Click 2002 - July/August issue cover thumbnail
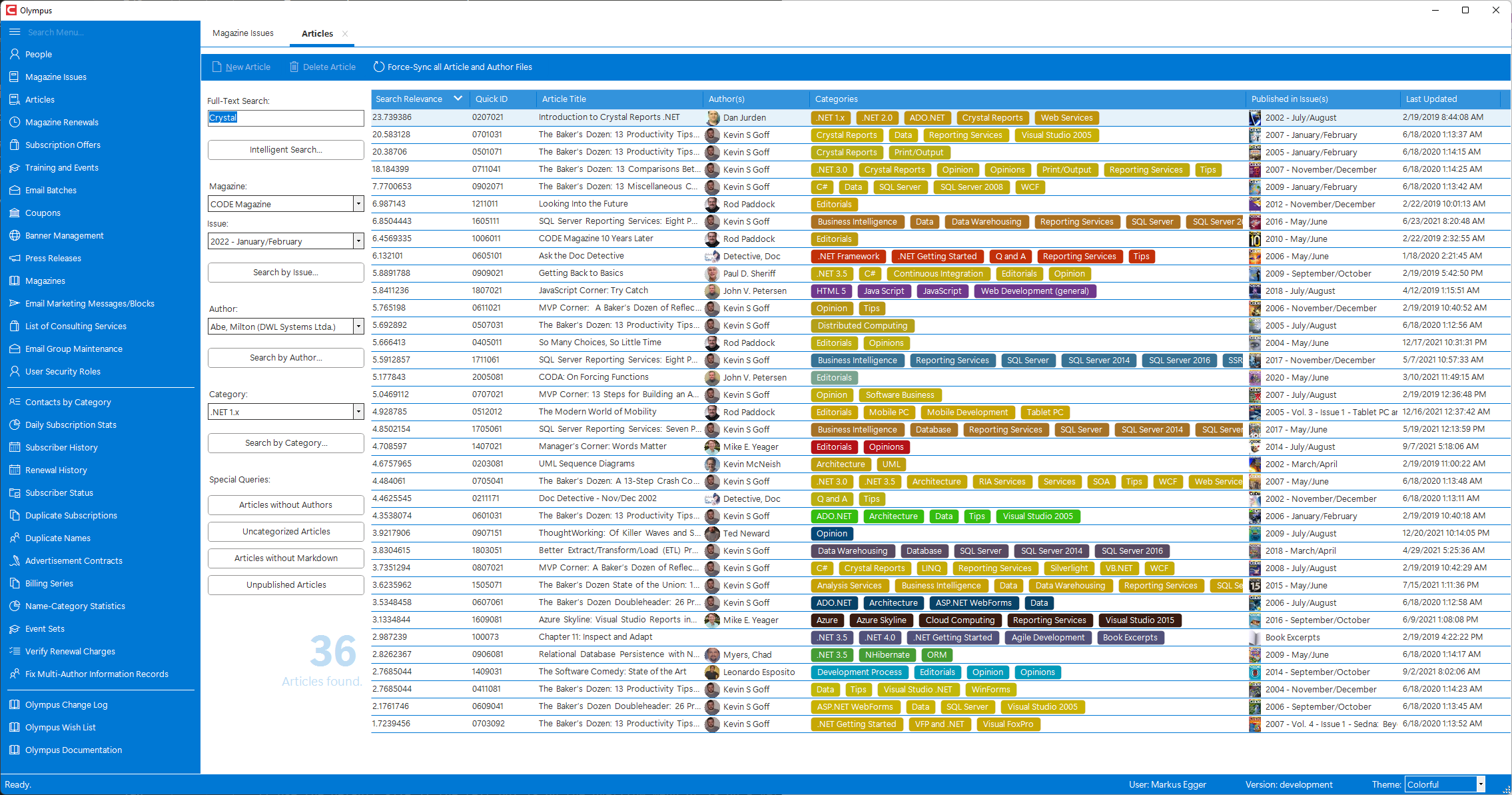 click(x=1255, y=118)
